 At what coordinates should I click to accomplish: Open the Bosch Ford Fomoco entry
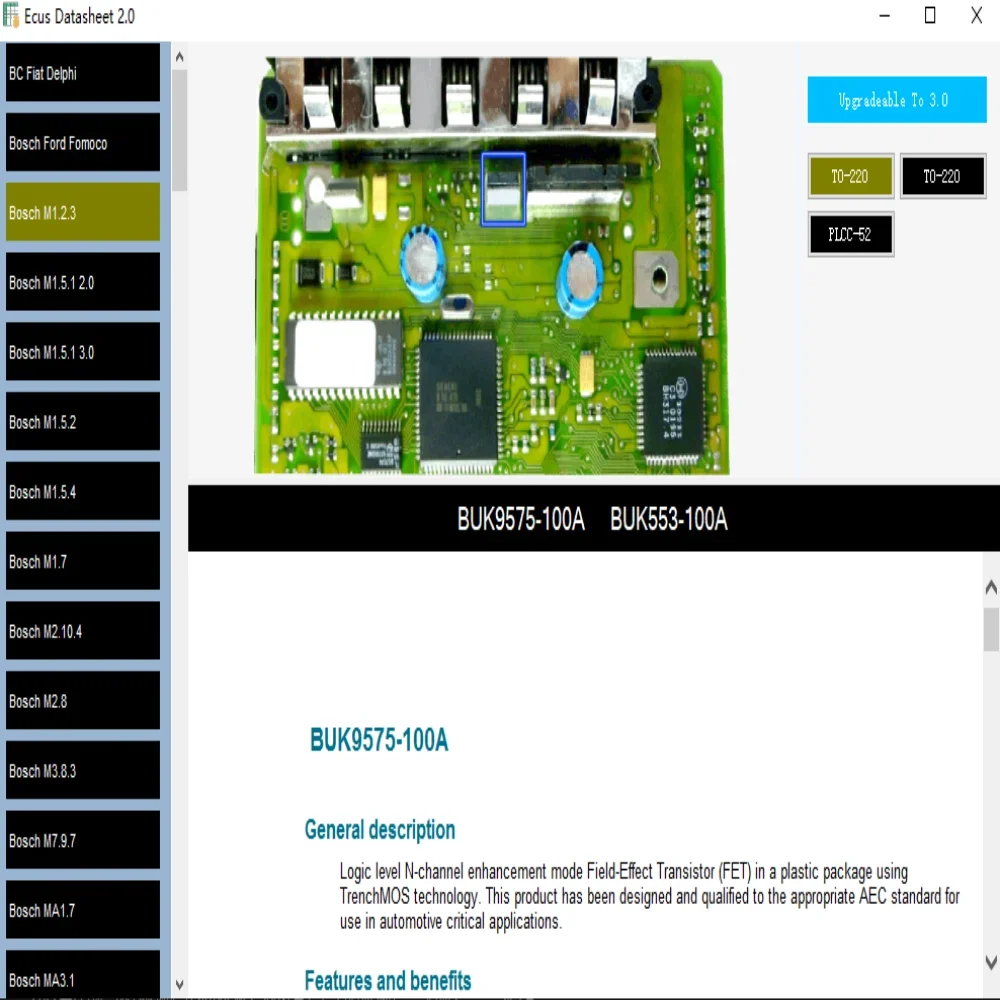tap(83, 143)
